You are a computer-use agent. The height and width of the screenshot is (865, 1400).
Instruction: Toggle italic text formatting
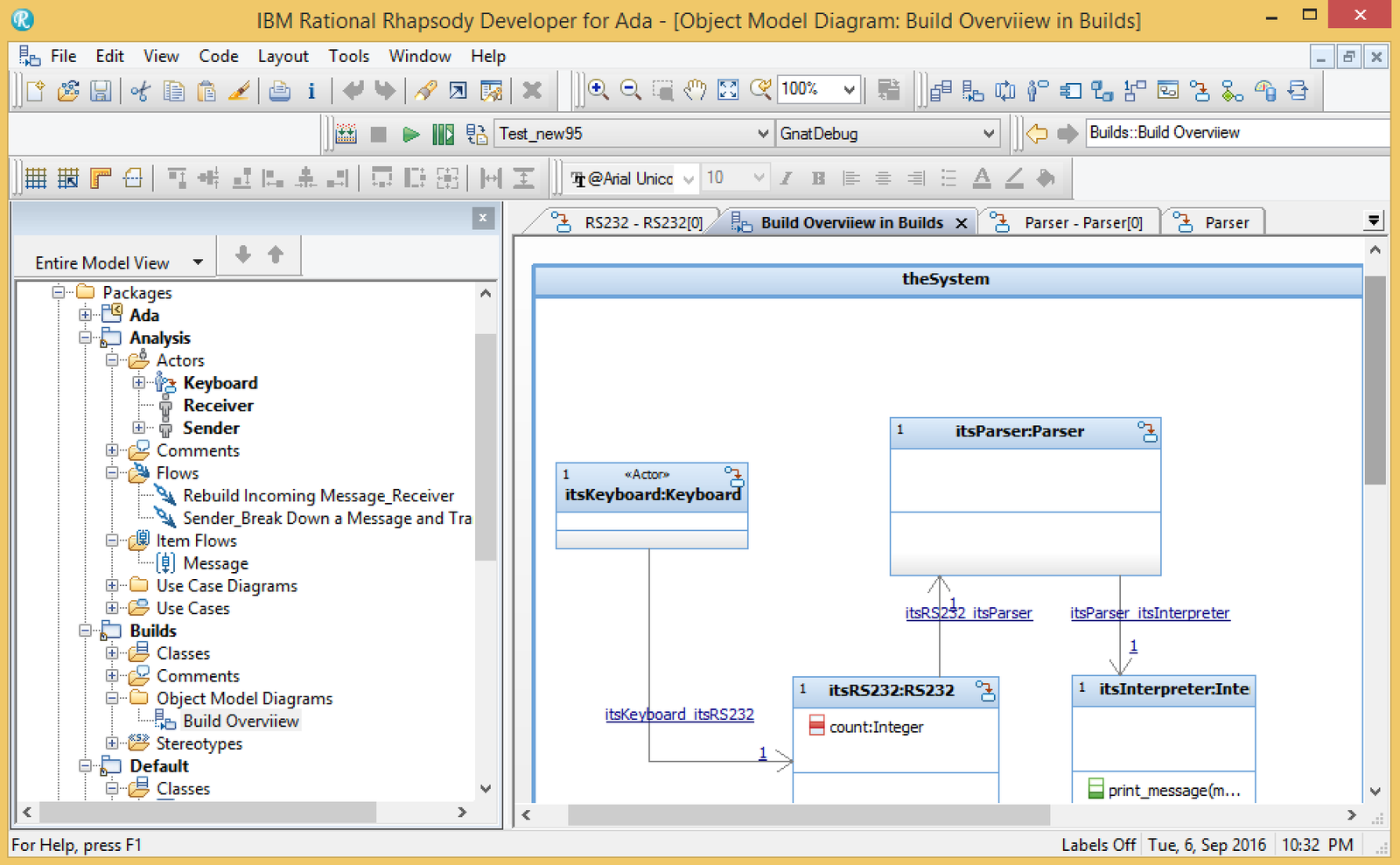[786, 178]
